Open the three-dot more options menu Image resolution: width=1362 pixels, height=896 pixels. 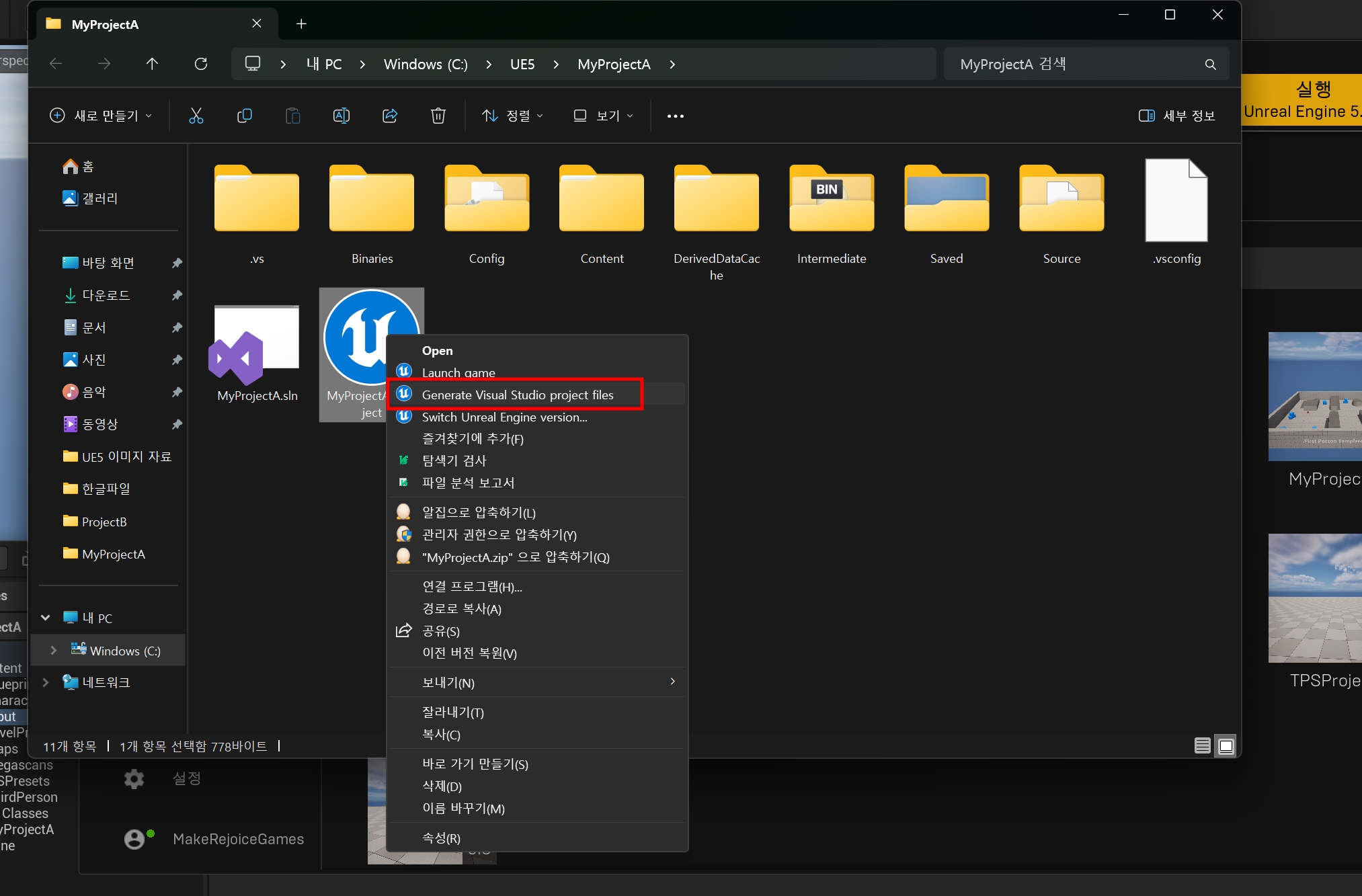click(x=675, y=116)
